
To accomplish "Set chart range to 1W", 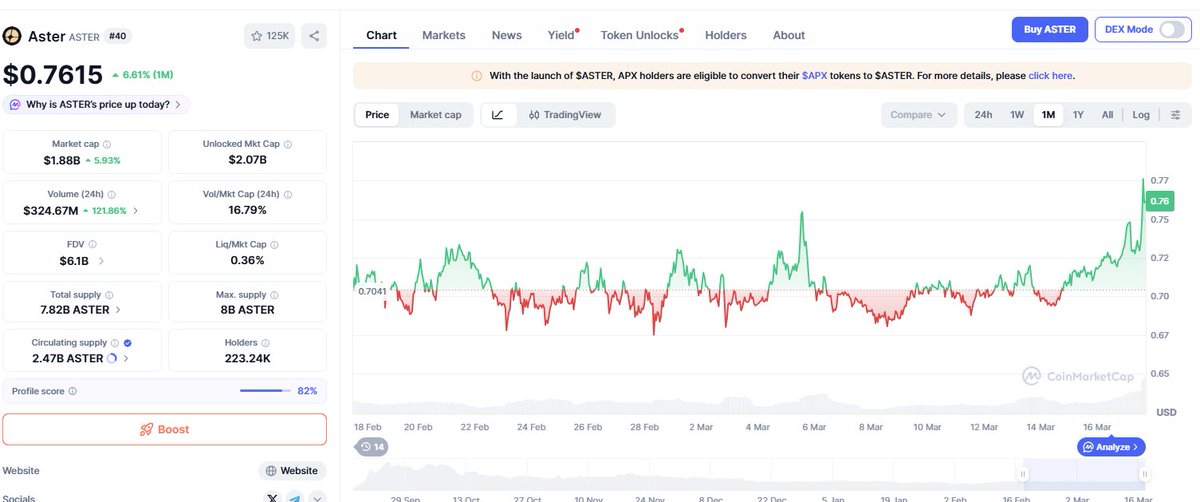I will [1017, 115].
